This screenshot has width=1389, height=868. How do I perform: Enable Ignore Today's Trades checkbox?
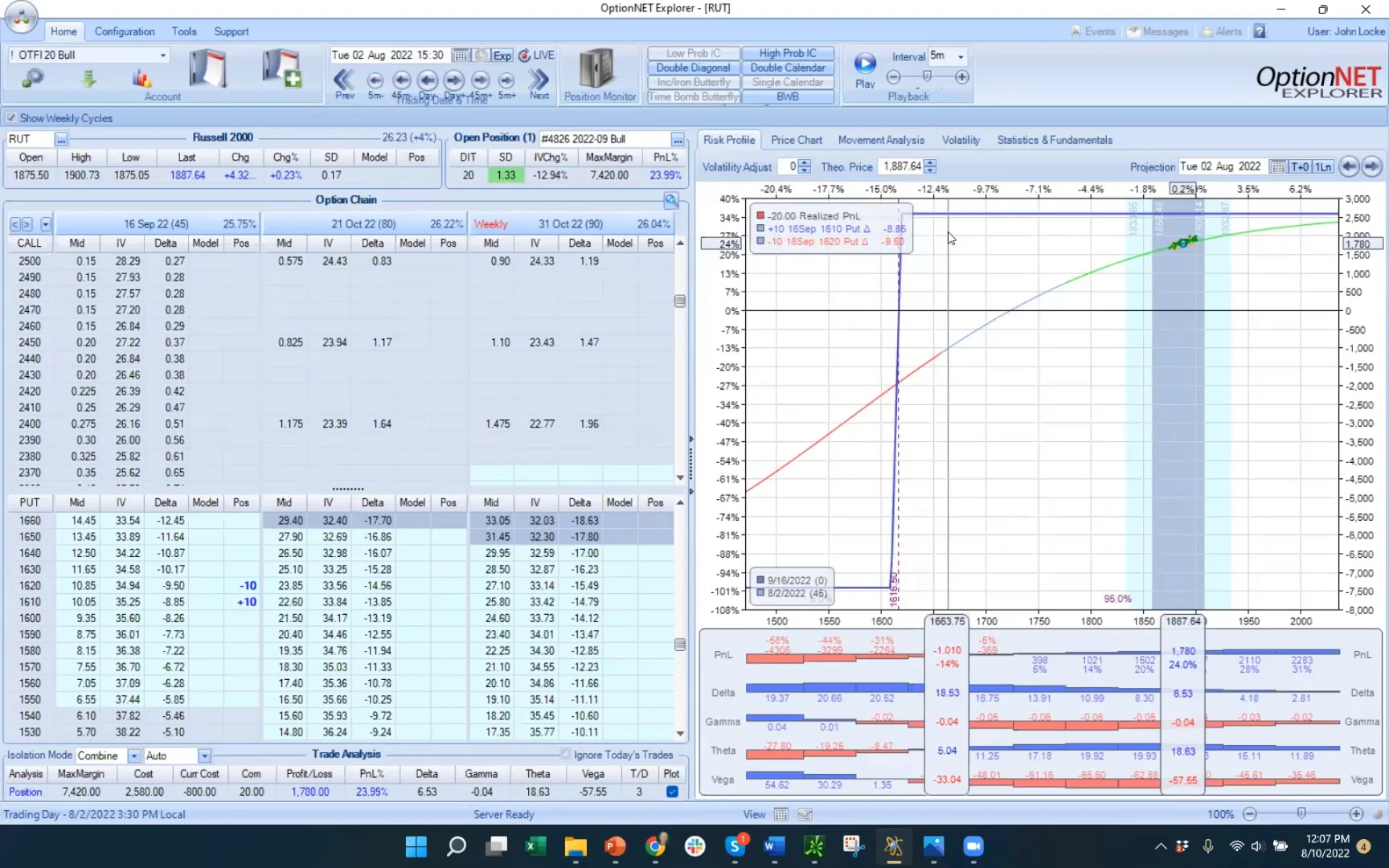tap(566, 754)
